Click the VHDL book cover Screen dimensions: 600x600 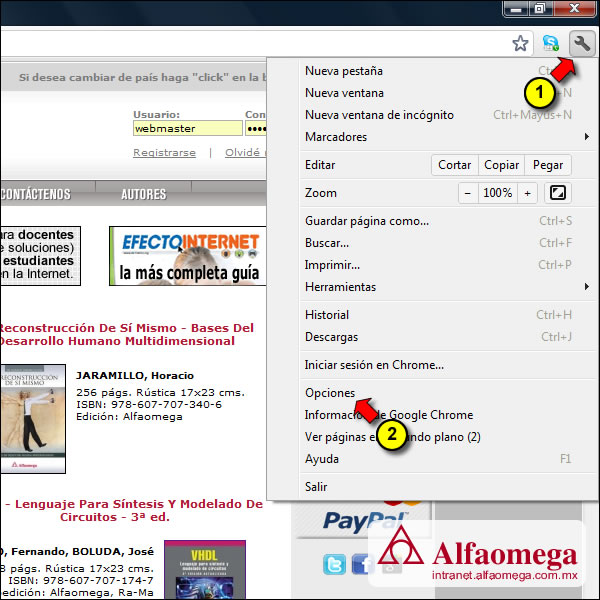point(205,569)
